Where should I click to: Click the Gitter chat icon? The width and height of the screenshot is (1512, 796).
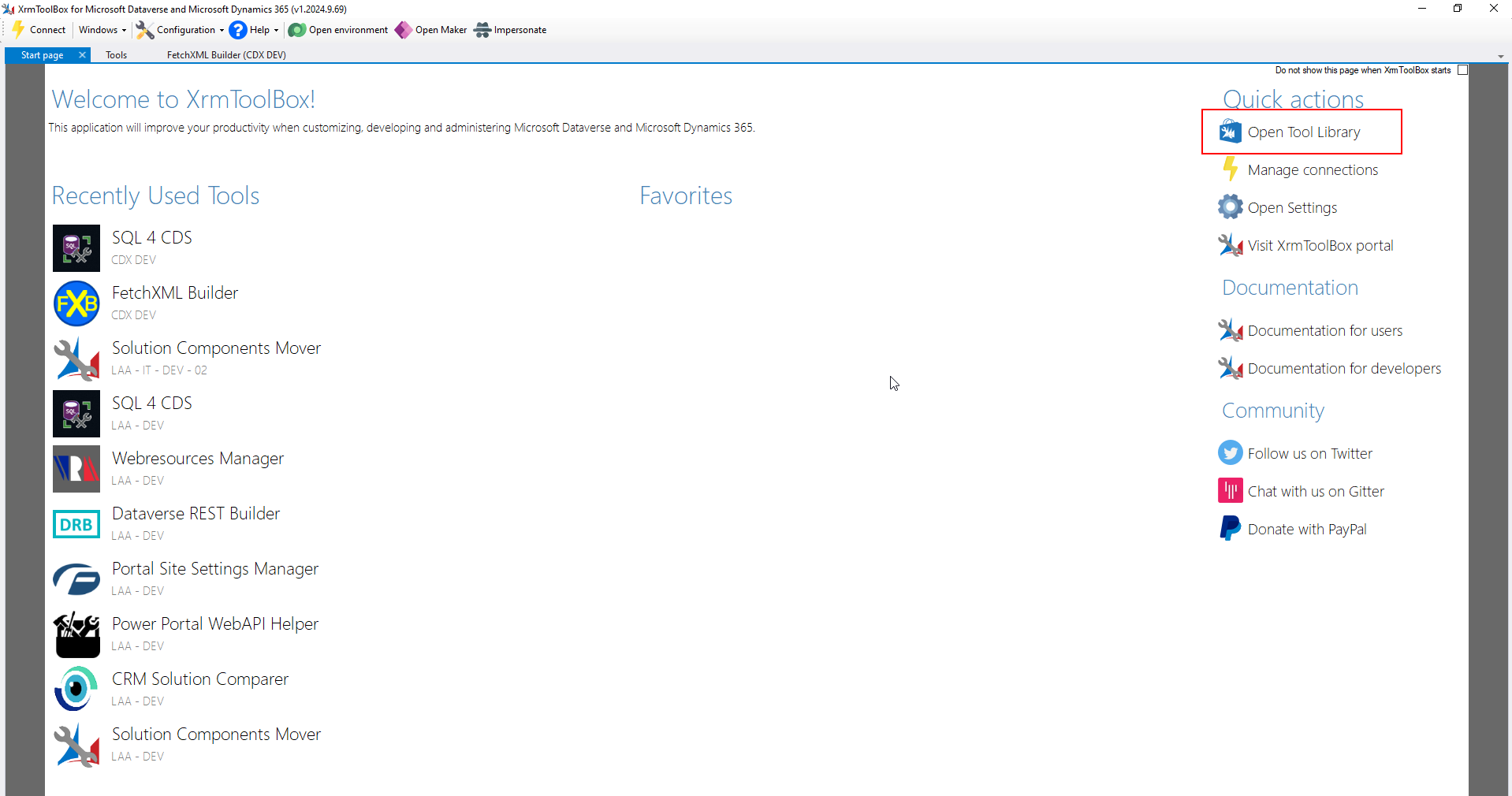click(x=1230, y=491)
